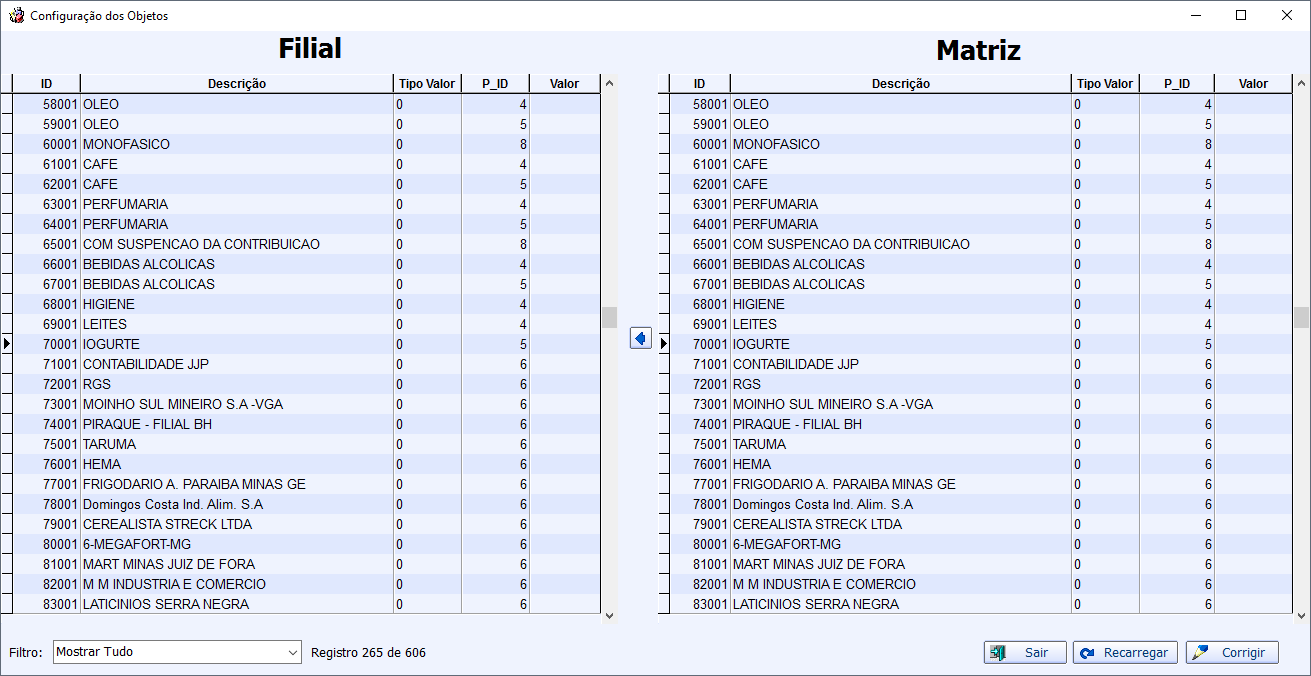Click Registro 265 de 606 status text
This screenshot has width=1311, height=676.
368,653
